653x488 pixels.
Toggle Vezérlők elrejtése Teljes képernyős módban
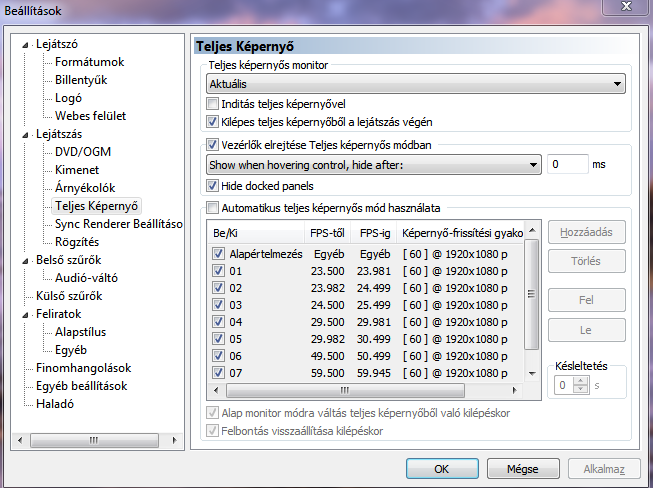click(x=212, y=144)
